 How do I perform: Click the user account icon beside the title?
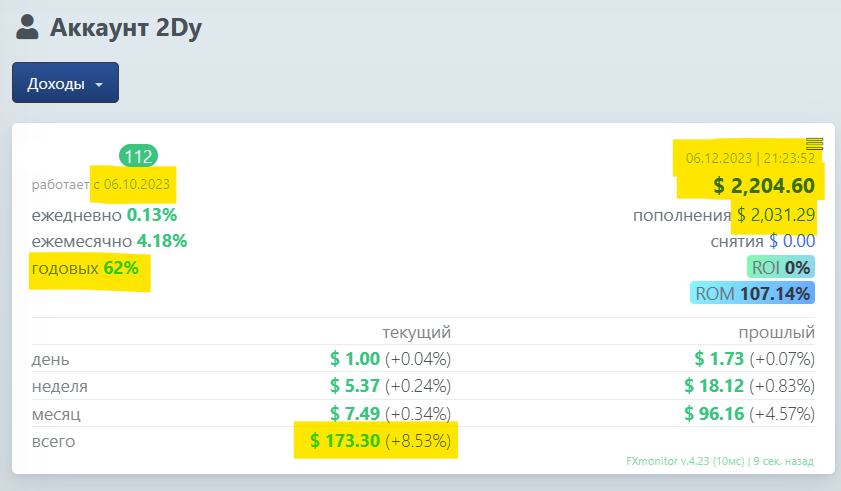point(27,27)
